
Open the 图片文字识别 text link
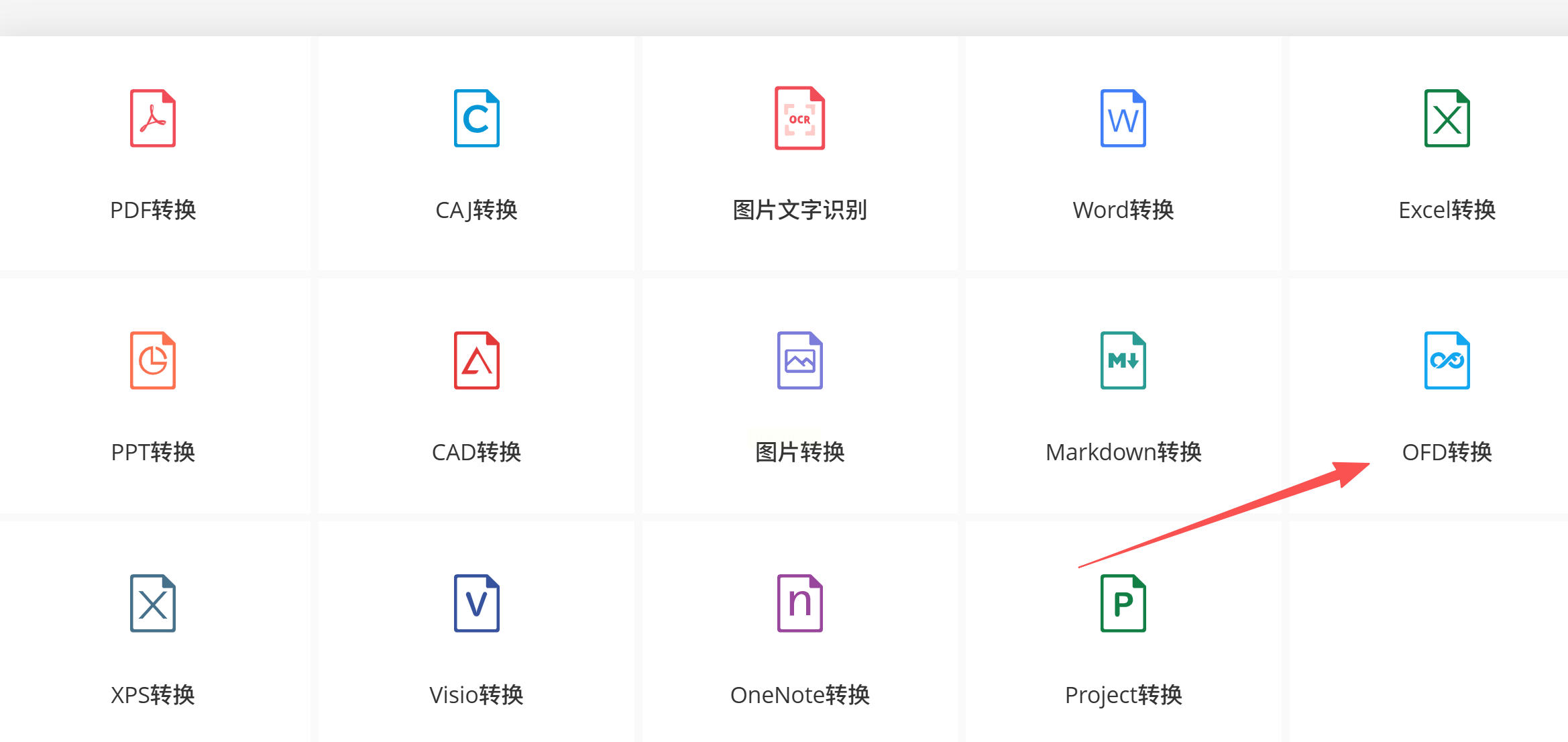coord(799,210)
